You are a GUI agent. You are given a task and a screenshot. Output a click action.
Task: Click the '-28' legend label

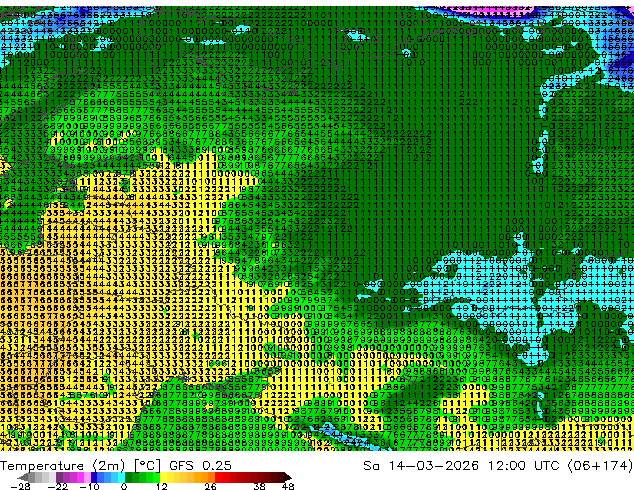coord(20,486)
